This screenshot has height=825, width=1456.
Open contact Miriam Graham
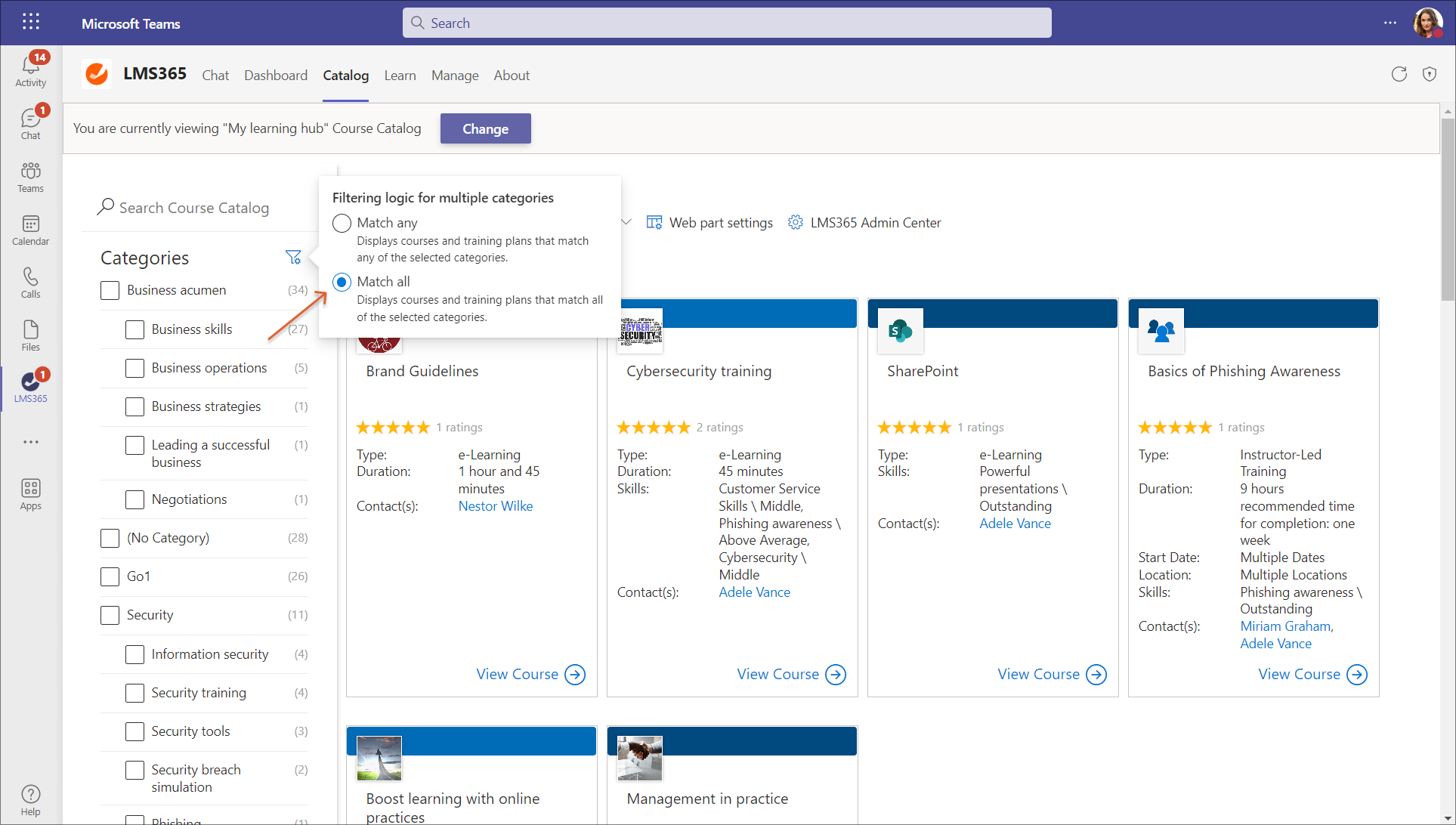click(x=1285, y=626)
